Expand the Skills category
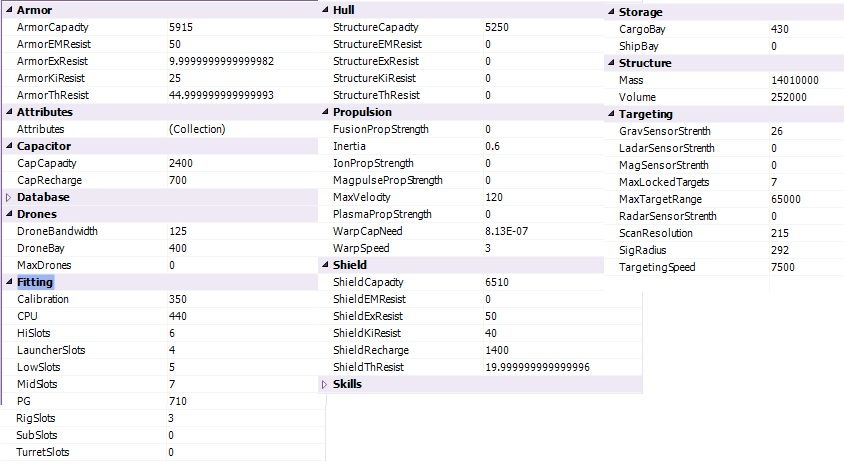This screenshot has height=467, width=844. [324, 384]
